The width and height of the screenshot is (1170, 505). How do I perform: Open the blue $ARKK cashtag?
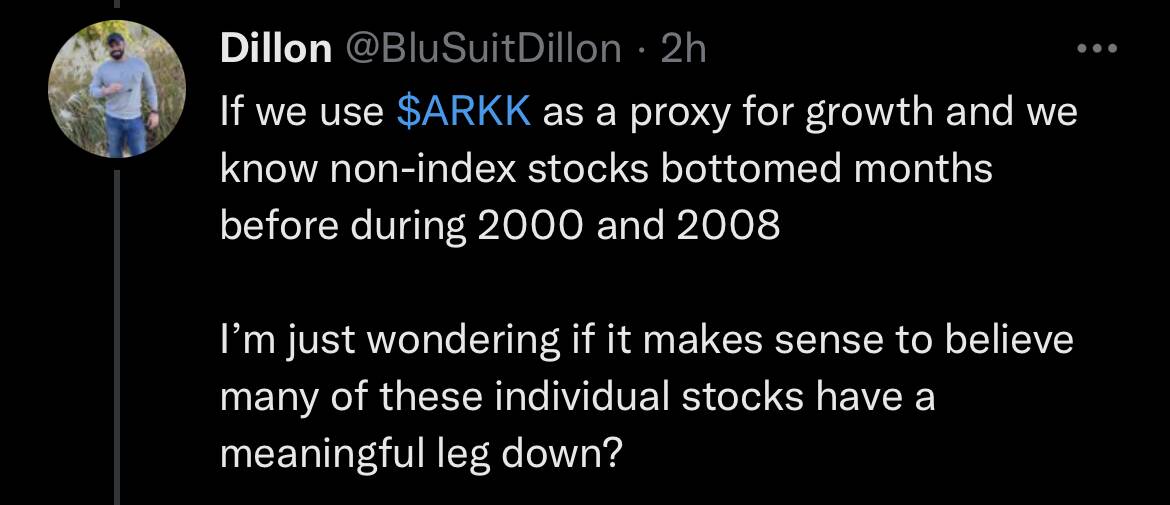(x=464, y=112)
